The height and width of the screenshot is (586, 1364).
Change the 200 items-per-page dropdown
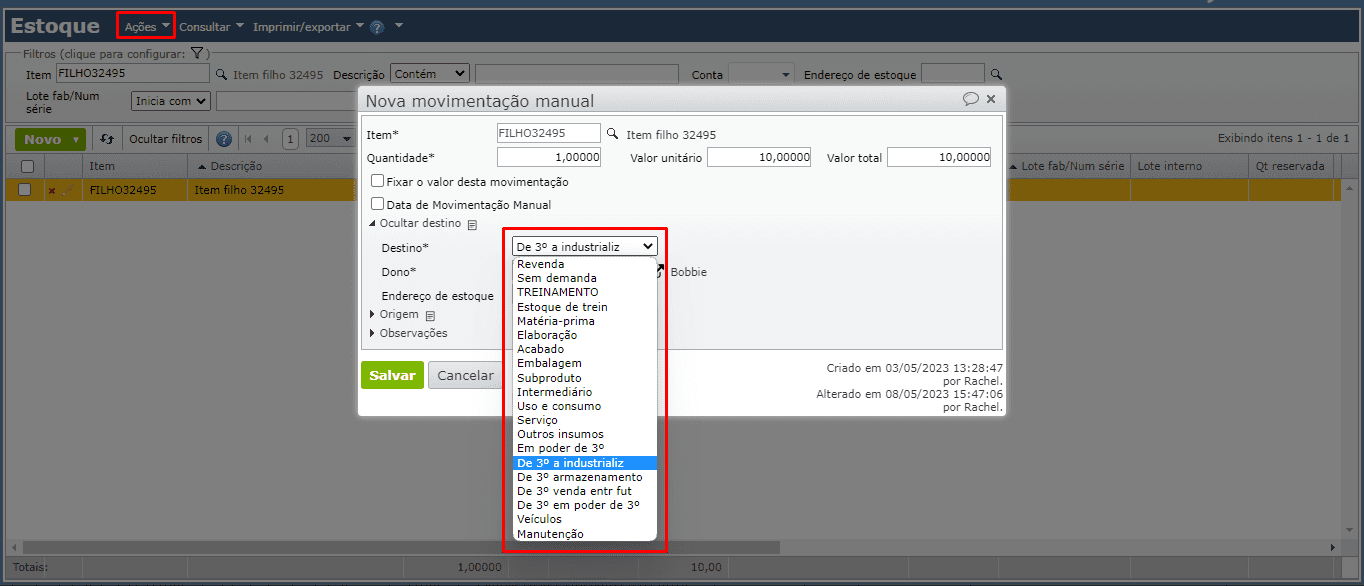point(330,139)
